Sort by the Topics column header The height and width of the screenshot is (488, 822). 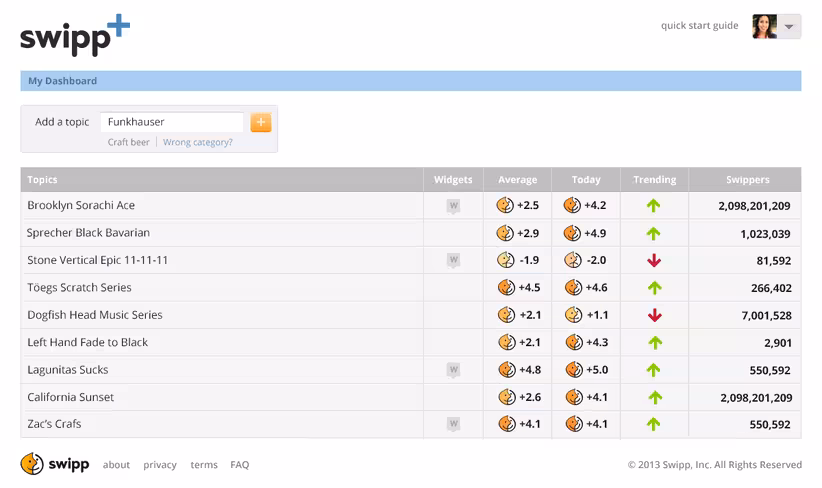[42, 179]
